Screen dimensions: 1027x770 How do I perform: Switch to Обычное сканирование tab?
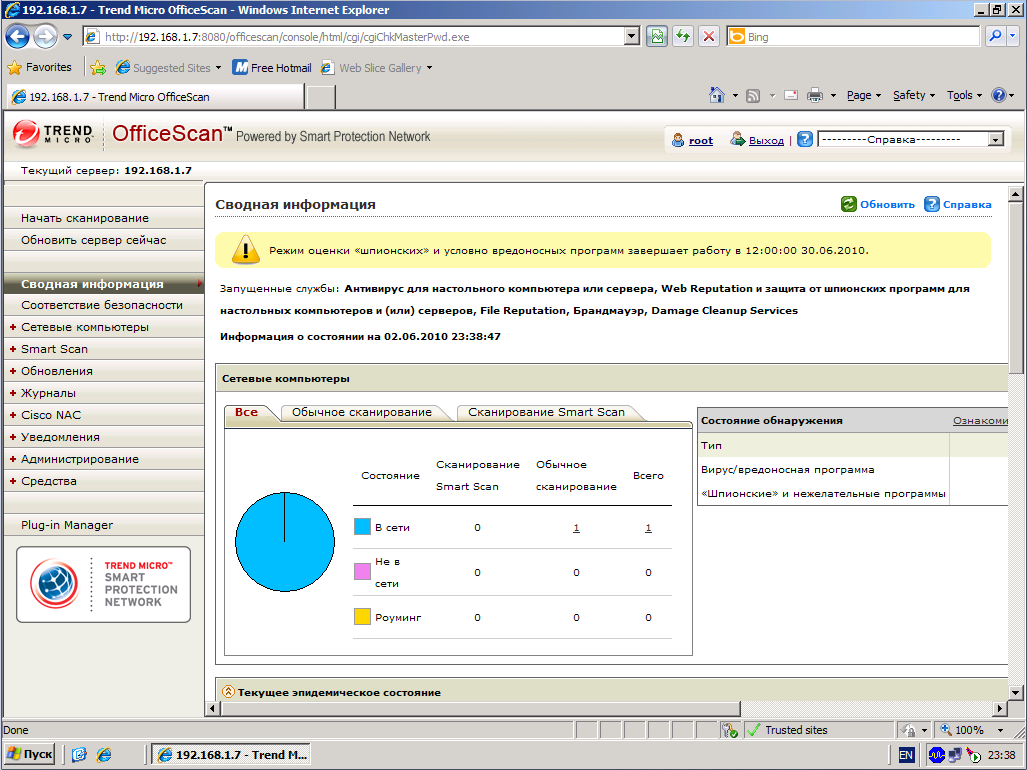(x=362, y=412)
